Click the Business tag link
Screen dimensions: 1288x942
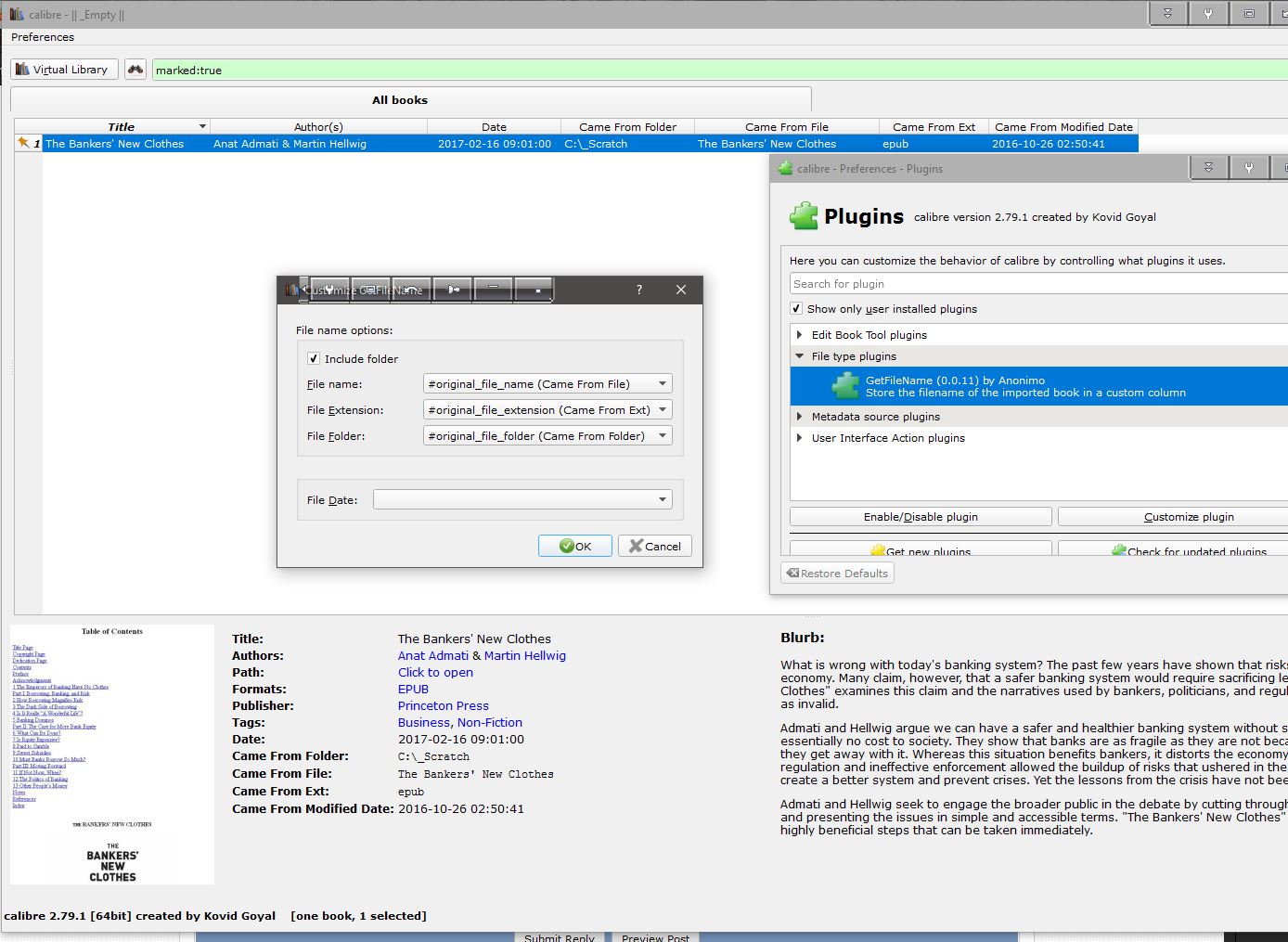[424, 722]
